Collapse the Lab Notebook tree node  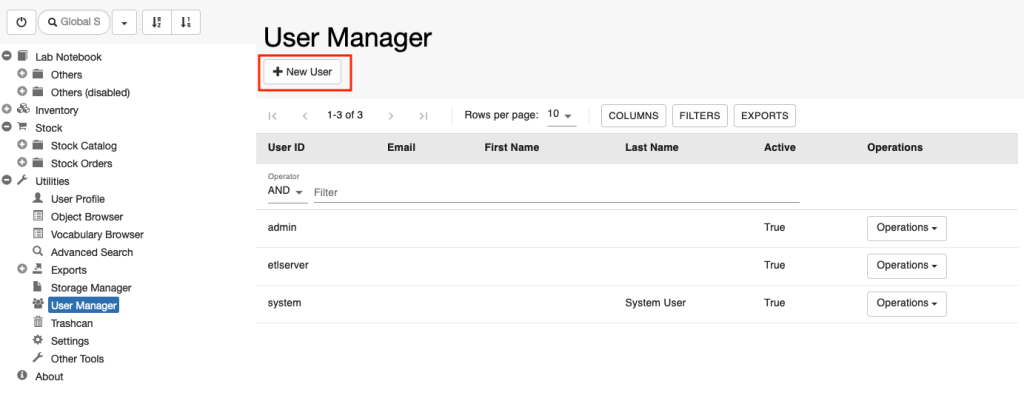point(7,56)
